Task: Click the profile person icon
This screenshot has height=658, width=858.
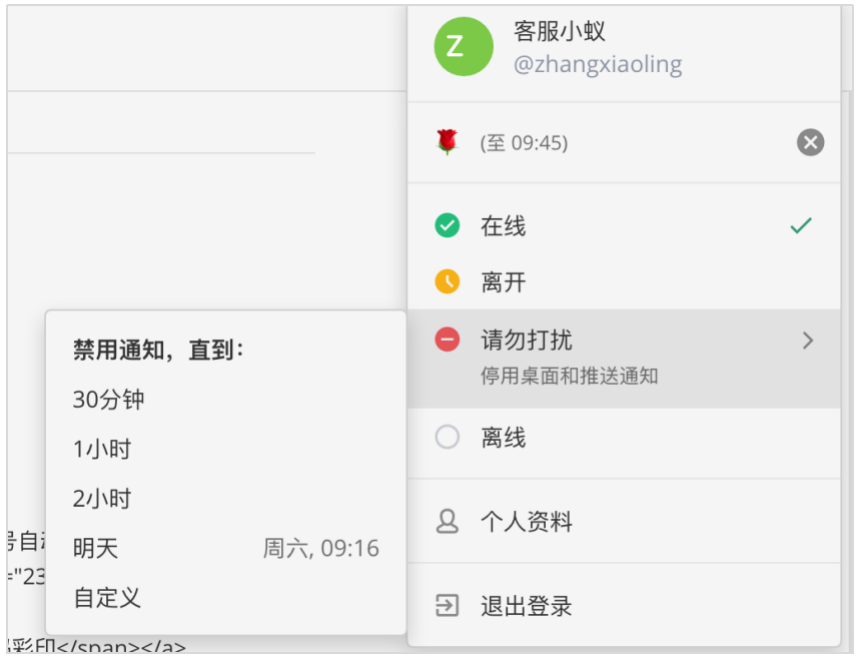Action: coord(447,521)
